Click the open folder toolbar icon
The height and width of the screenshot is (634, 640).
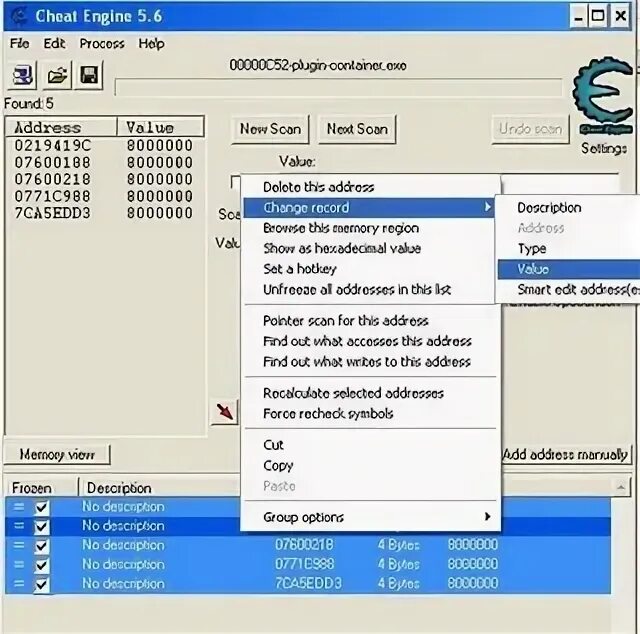pos(57,76)
